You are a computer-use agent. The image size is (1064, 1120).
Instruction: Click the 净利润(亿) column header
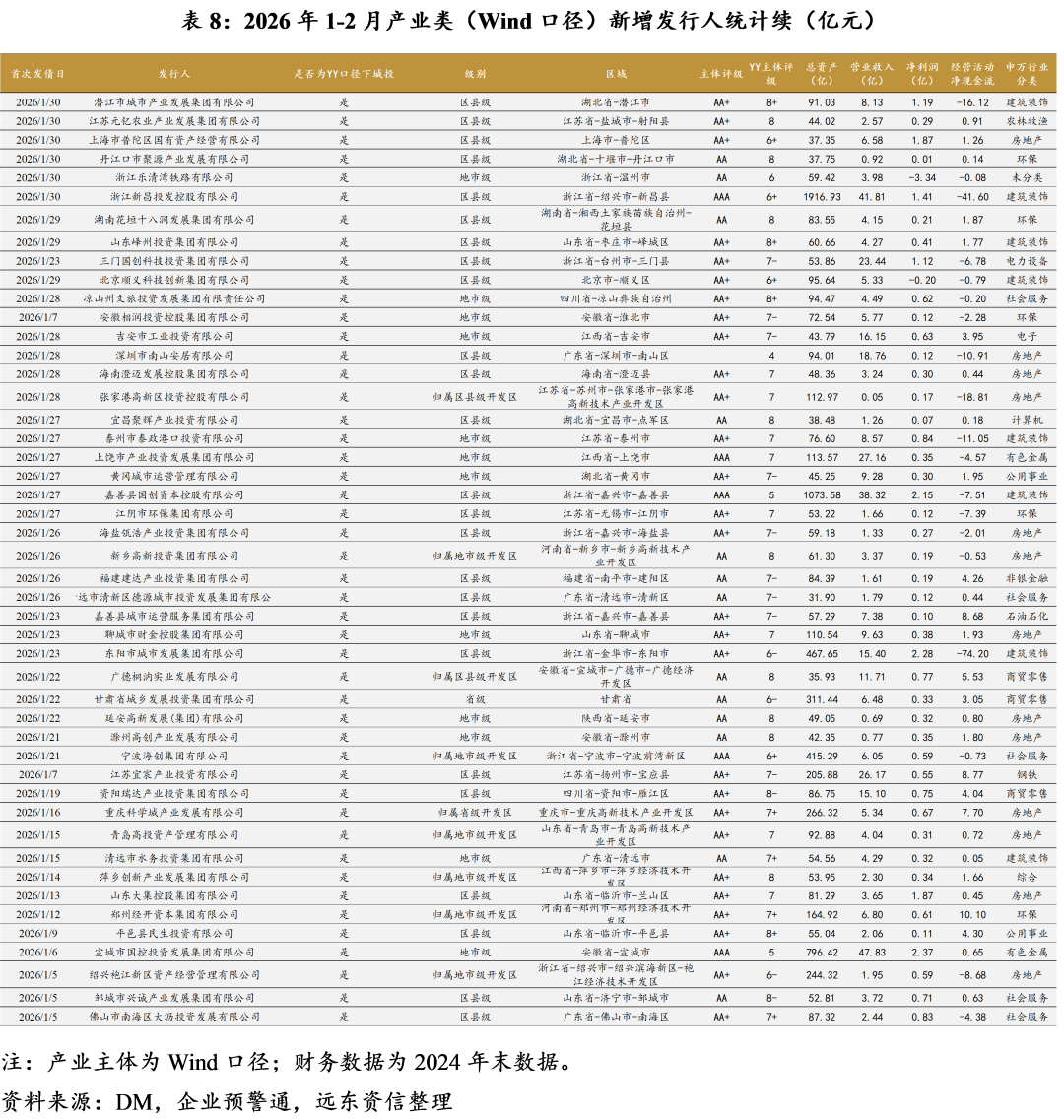tap(922, 74)
